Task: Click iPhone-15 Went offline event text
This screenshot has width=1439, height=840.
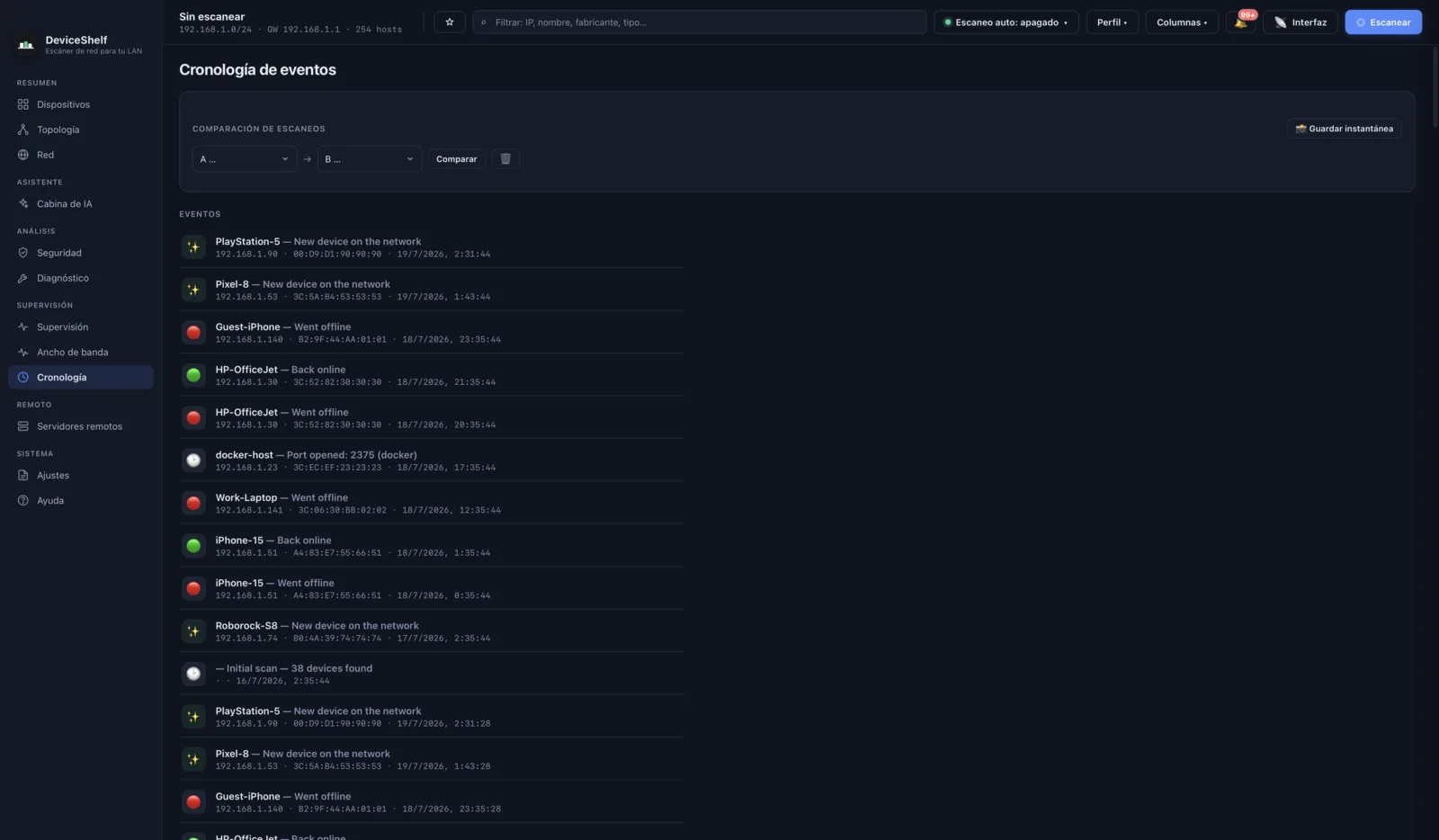Action: click(274, 583)
